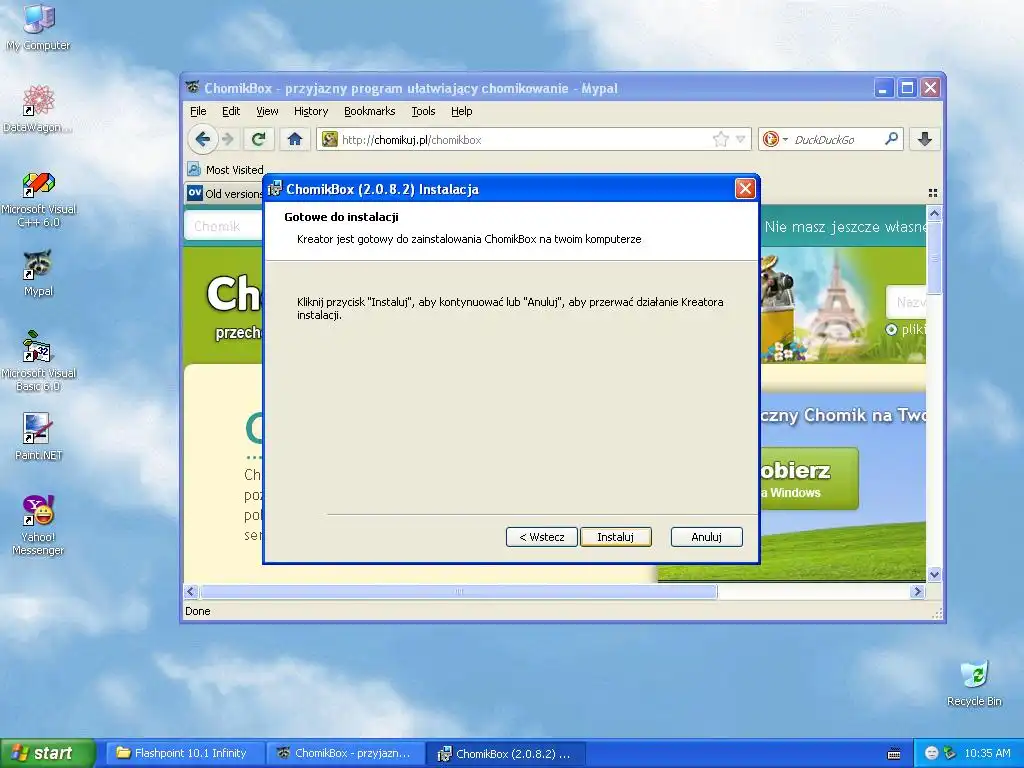
Task: Select the ChomikBox (2.0.8.2) installer taskbar item
Action: (x=507, y=754)
